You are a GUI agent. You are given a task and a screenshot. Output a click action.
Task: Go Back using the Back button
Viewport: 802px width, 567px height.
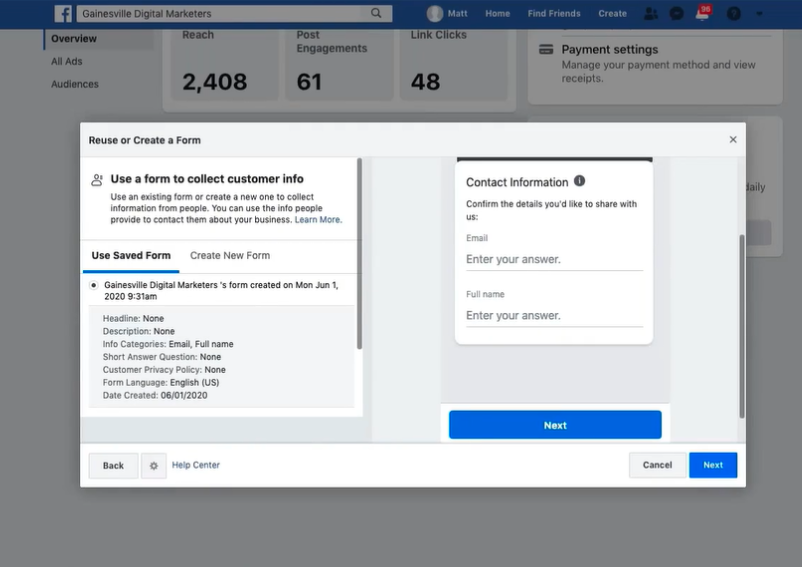coord(113,466)
